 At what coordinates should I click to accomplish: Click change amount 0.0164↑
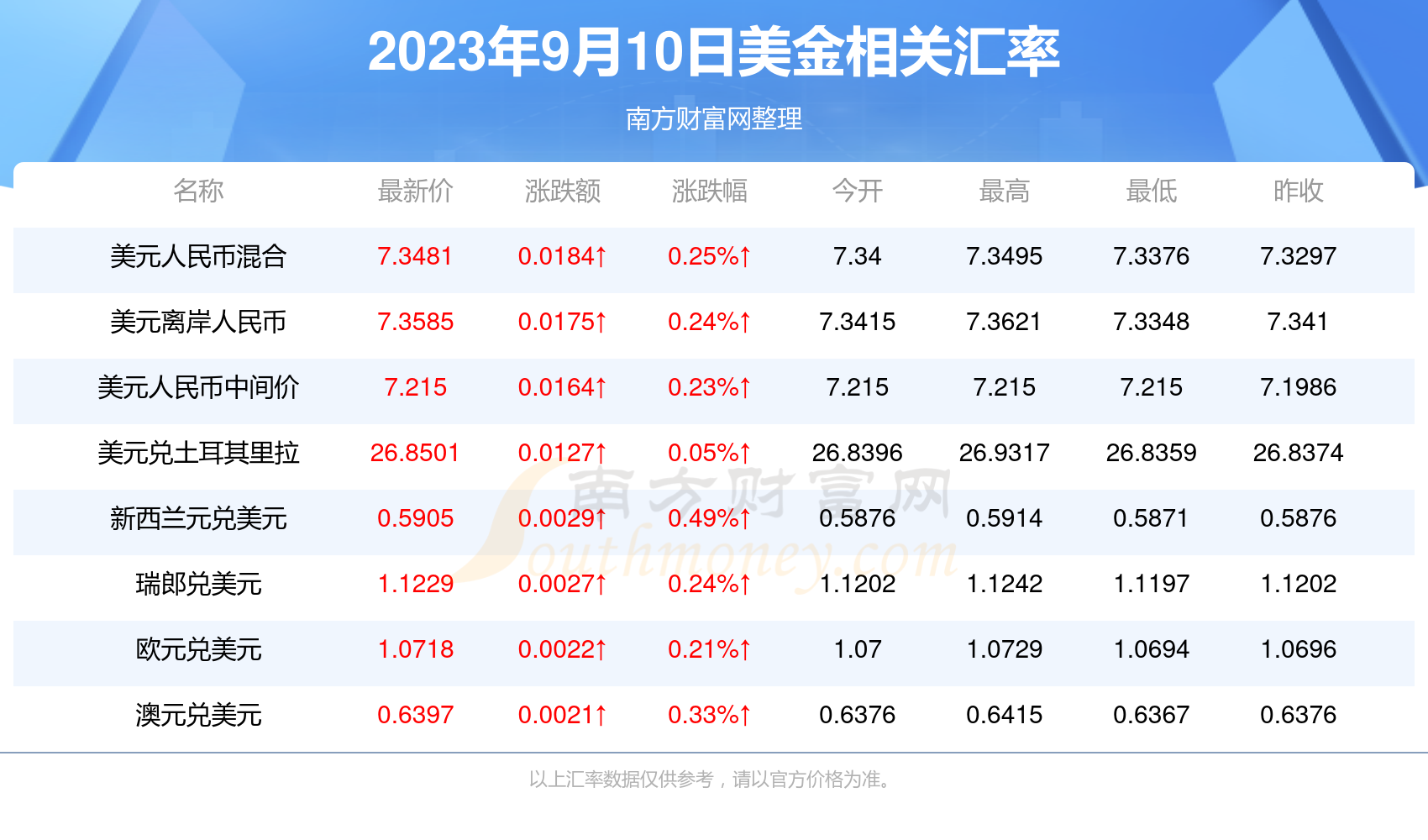(x=563, y=387)
